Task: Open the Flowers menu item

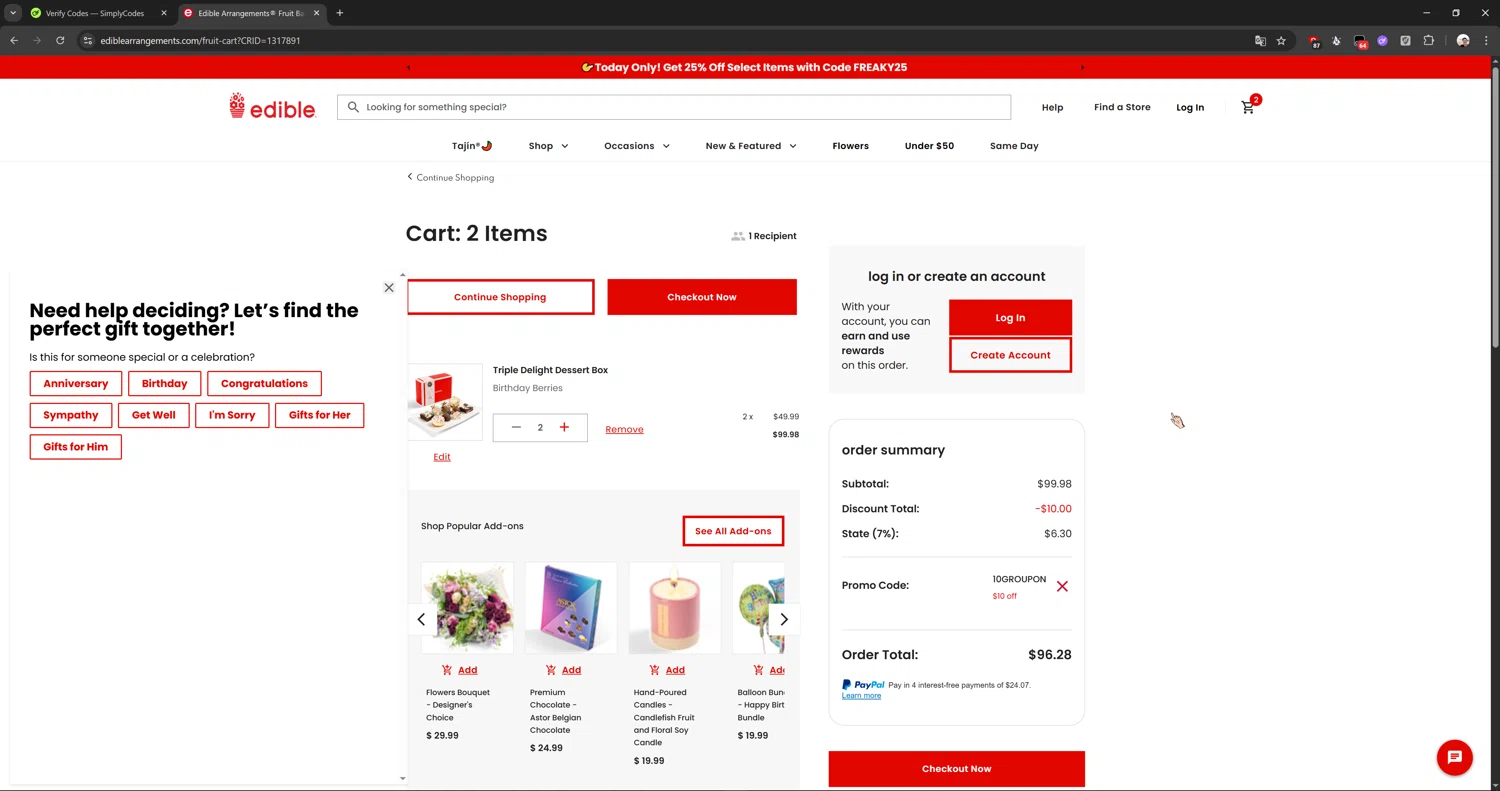Action: coord(850,146)
